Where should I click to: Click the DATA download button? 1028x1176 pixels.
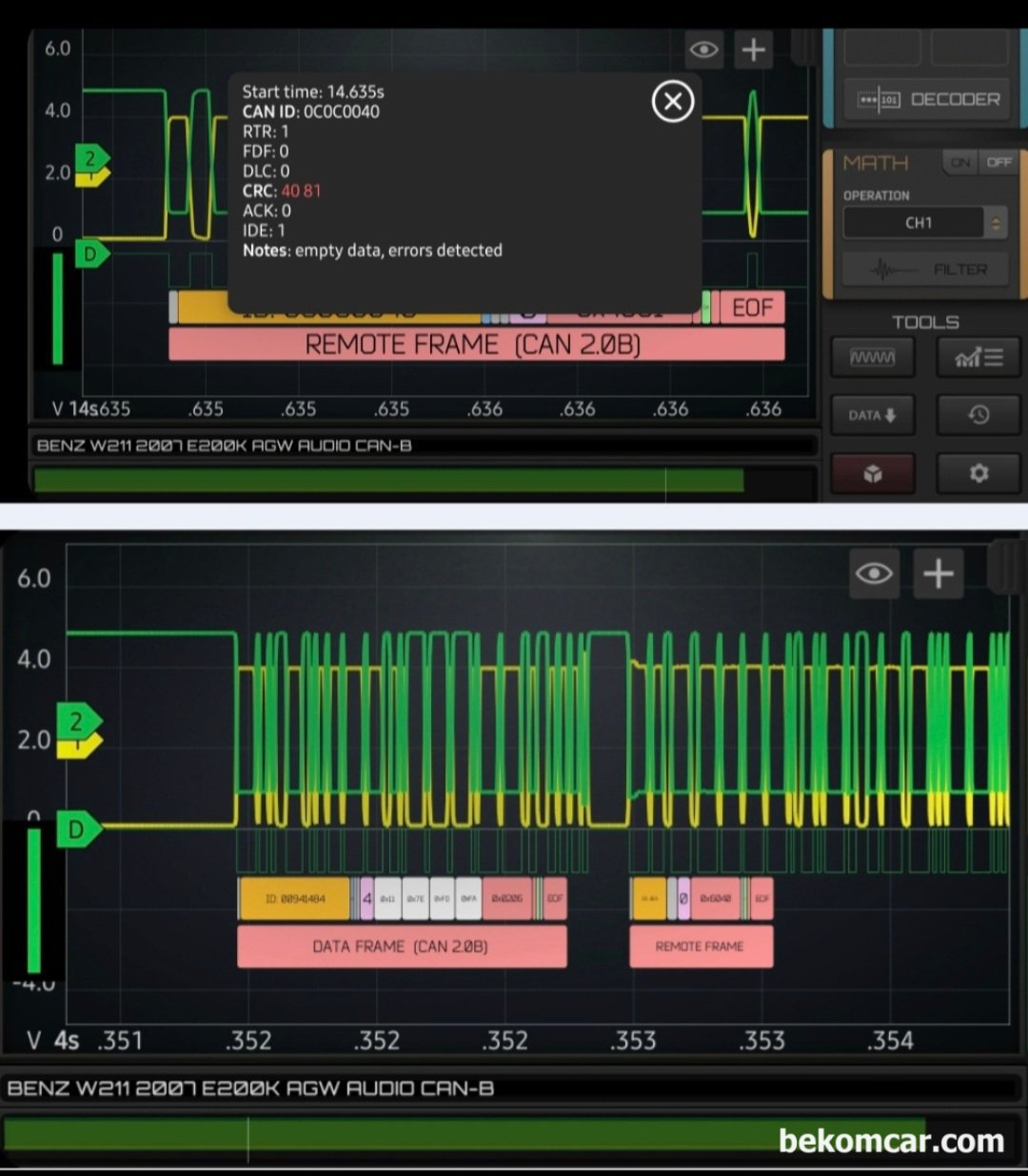click(x=872, y=415)
